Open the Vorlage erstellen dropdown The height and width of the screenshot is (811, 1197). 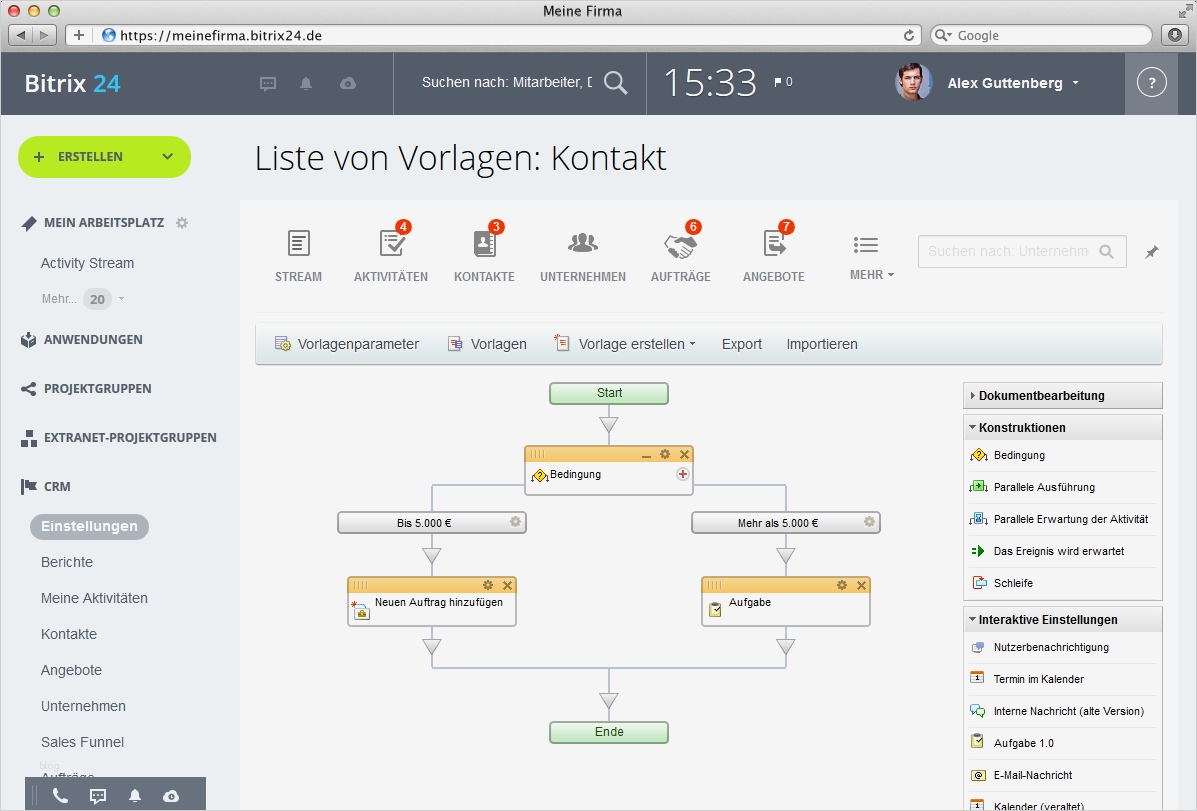click(630, 343)
